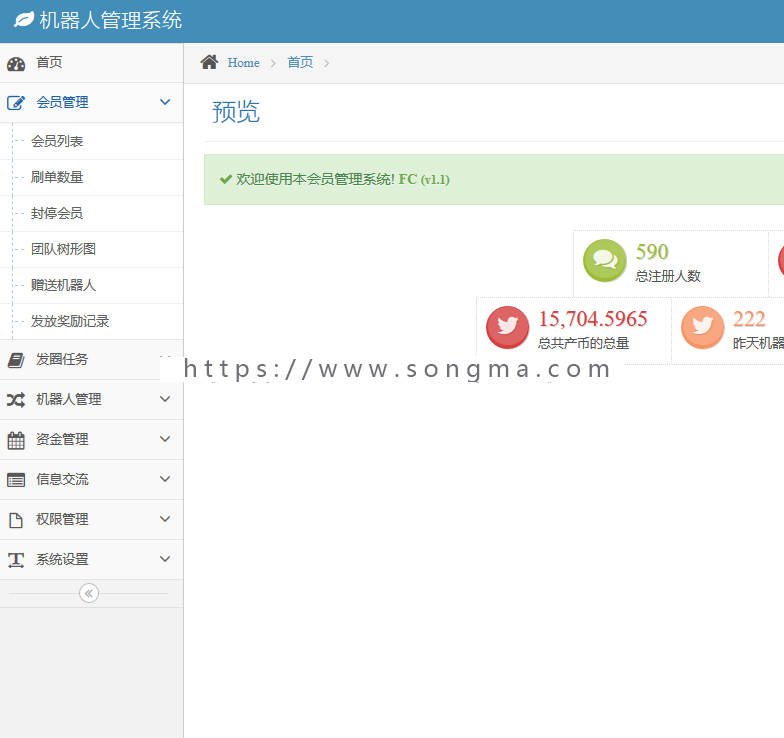784x738 pixels.
Task: Expand the 资金管理 chevron
Action: [x=165, y=439]
